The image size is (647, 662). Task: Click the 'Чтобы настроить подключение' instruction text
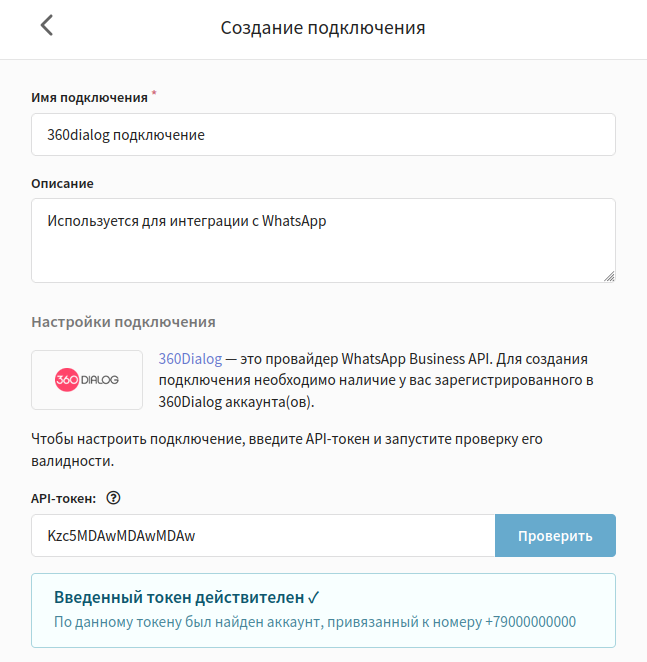tap(287, 450)
